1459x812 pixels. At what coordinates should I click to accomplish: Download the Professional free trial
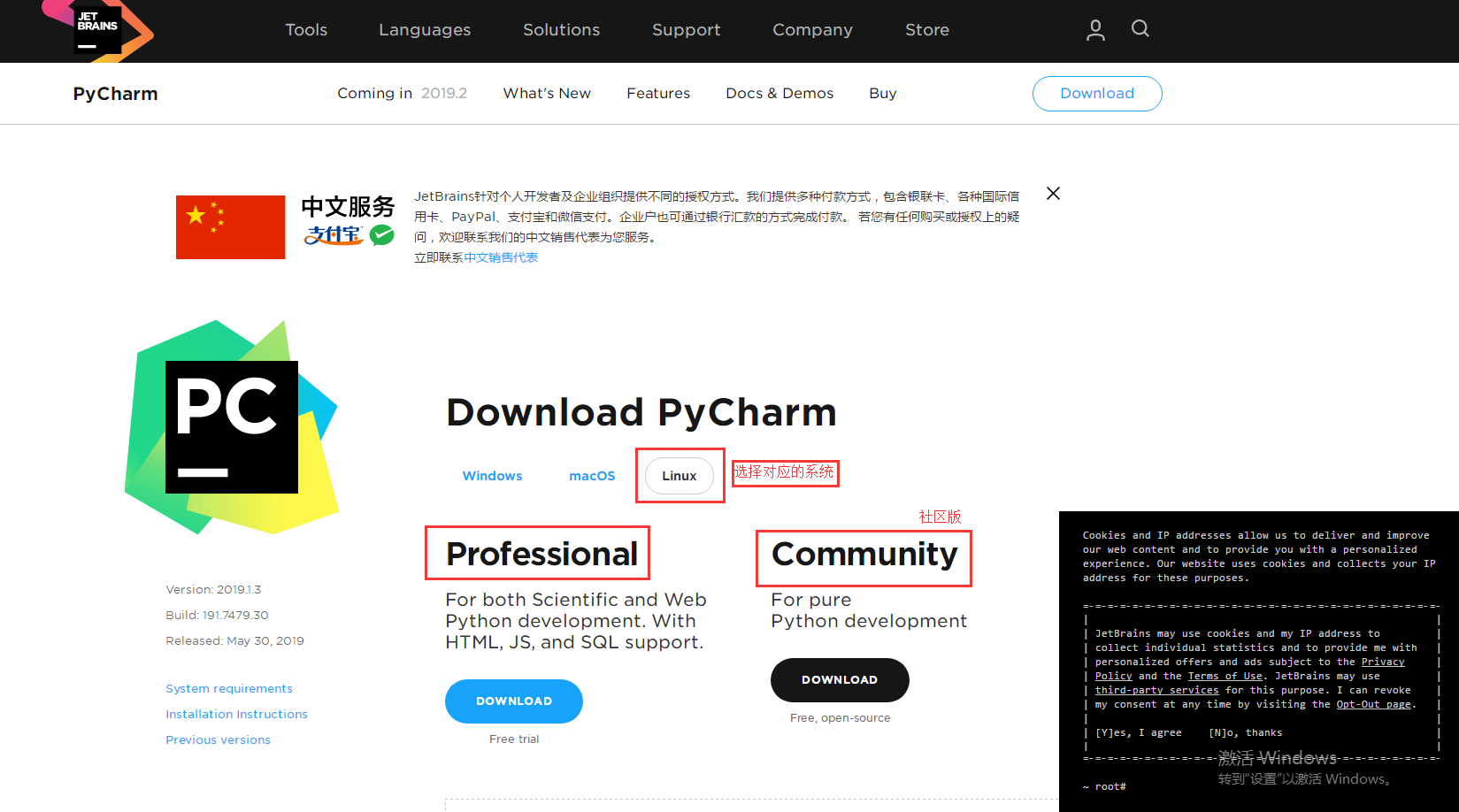point(513,701)
